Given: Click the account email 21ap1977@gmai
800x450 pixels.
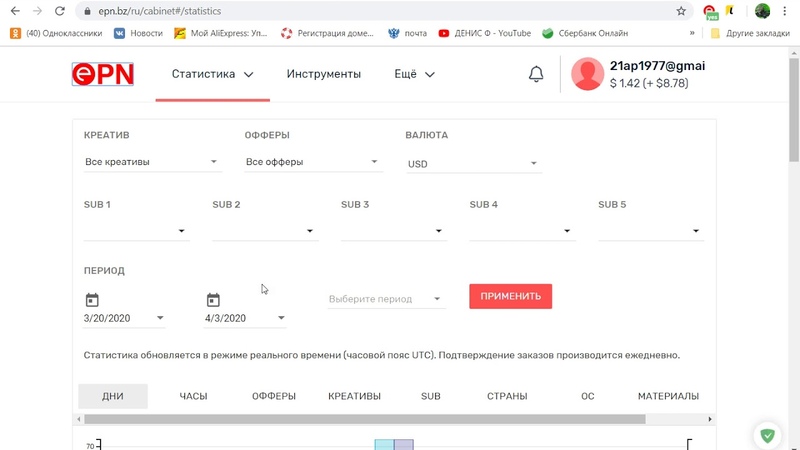Looking at the screenshot, I should [658, 66].
